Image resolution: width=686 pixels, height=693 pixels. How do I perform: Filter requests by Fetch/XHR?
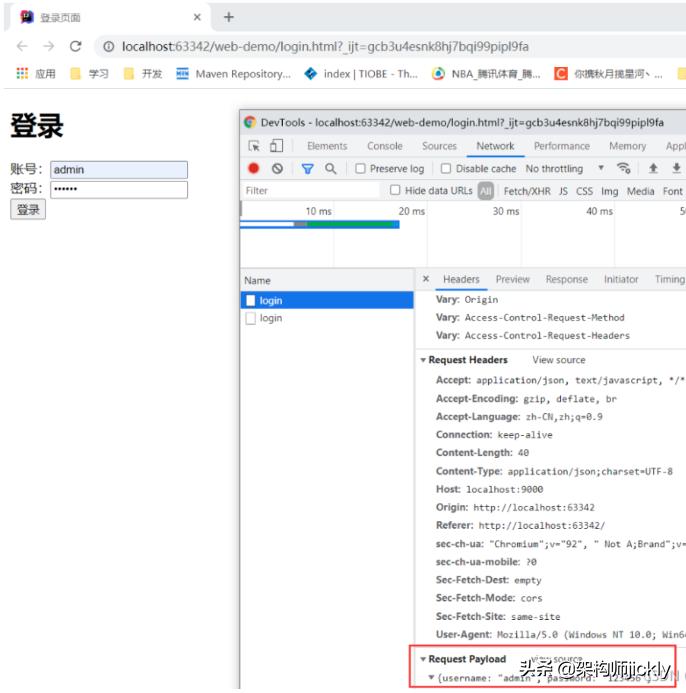[527, 191]
